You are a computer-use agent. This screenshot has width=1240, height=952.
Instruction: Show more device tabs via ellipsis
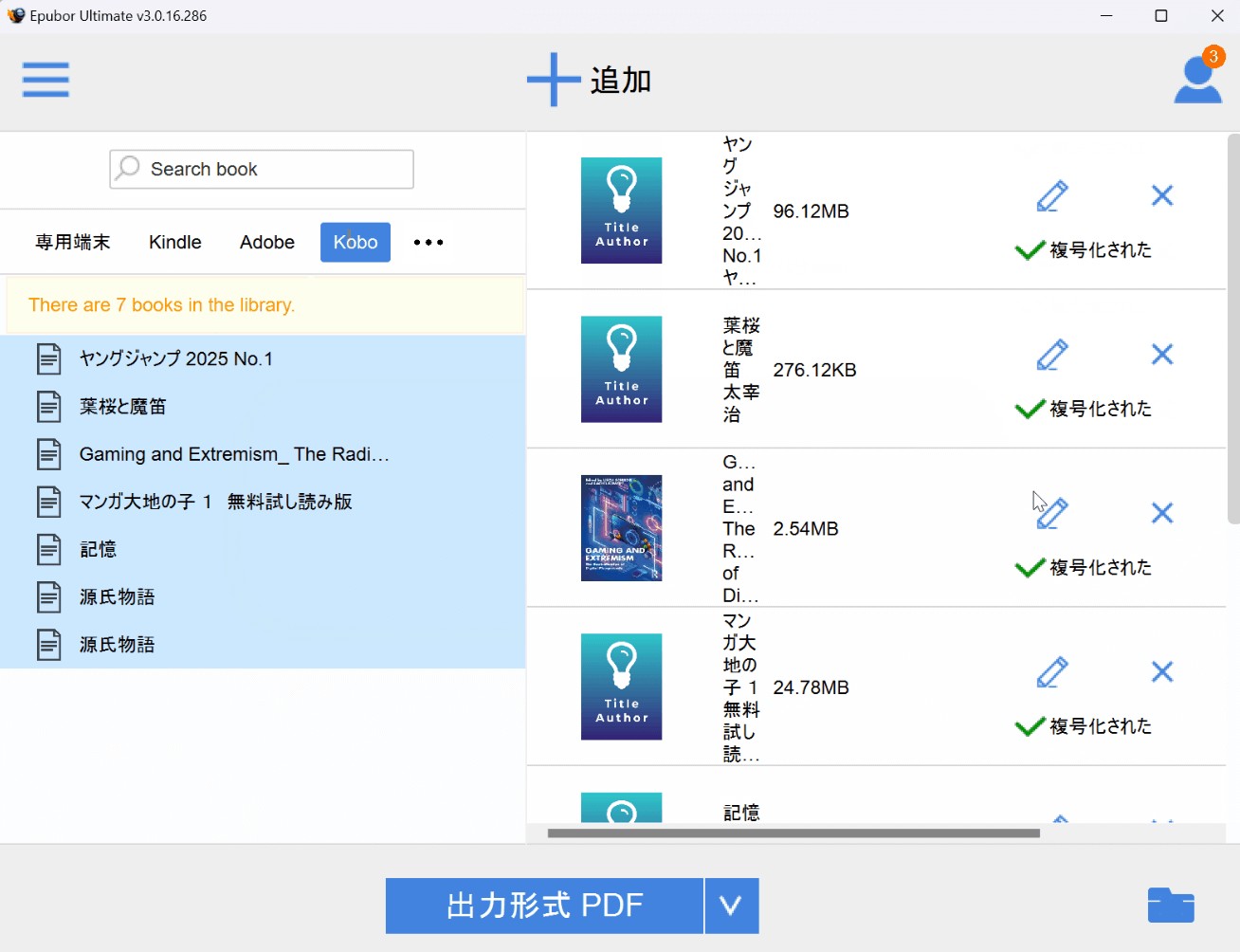coord(429,243)
